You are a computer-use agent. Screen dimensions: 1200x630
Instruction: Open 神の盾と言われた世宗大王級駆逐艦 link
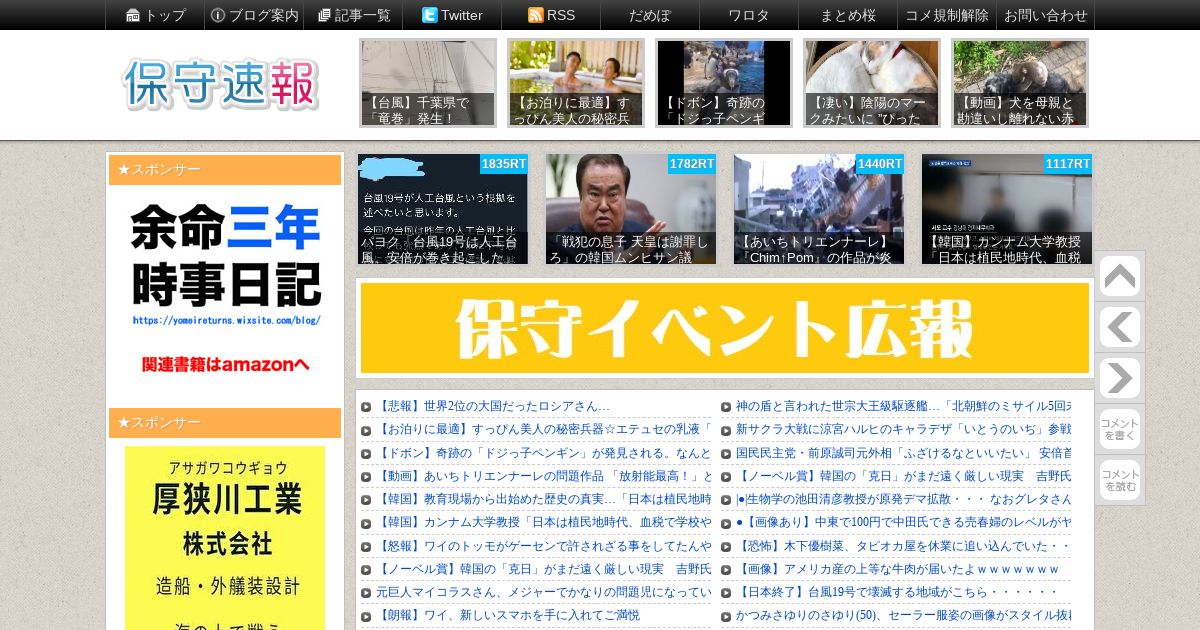[x=903, y=407]
